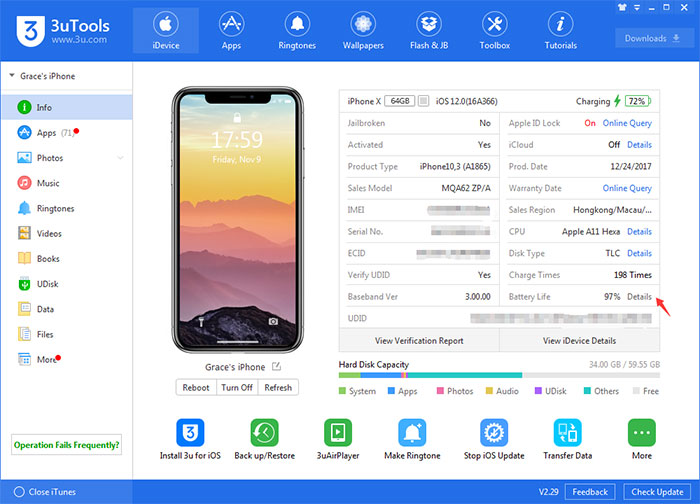Image resolution: width=700 pixels, height=504 pixels.
Task: Click the iPhone screen preview image
Action: pyautogui.click(x=238, y=220)
